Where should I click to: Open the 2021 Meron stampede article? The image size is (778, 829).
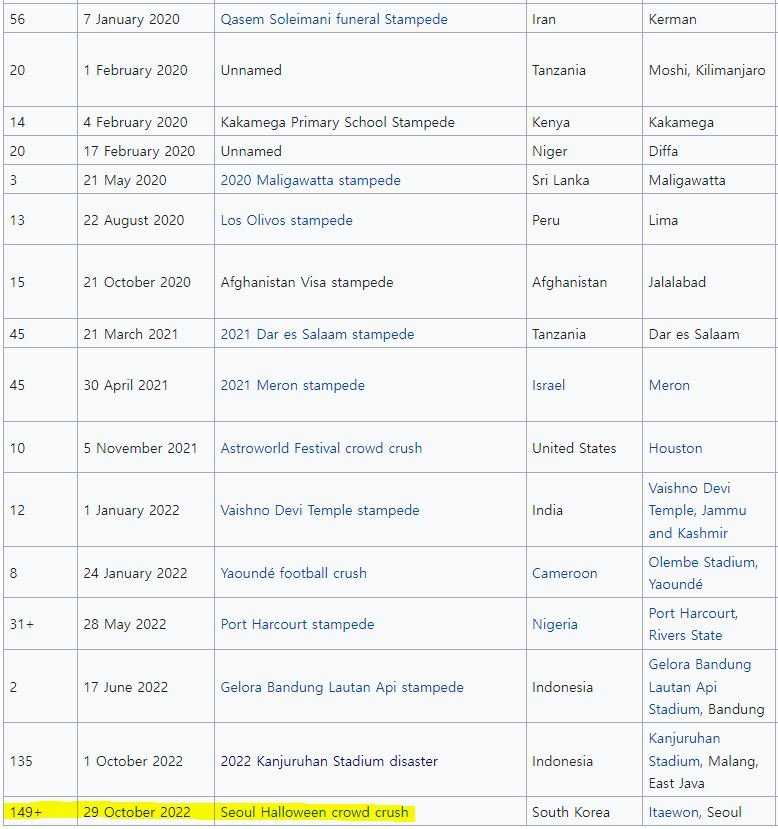coord(292,385)
